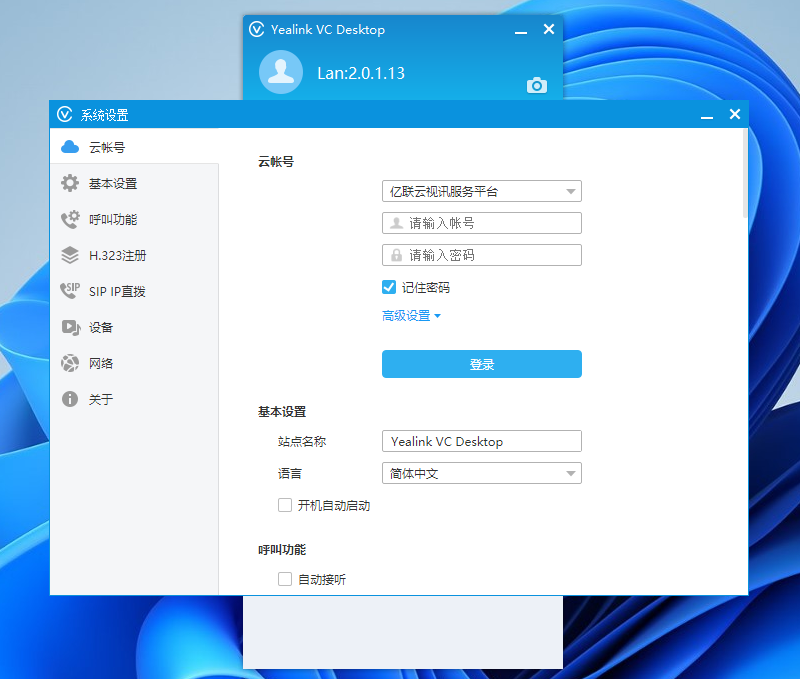Open the 简体中文 language dropdown

[482, 473]
